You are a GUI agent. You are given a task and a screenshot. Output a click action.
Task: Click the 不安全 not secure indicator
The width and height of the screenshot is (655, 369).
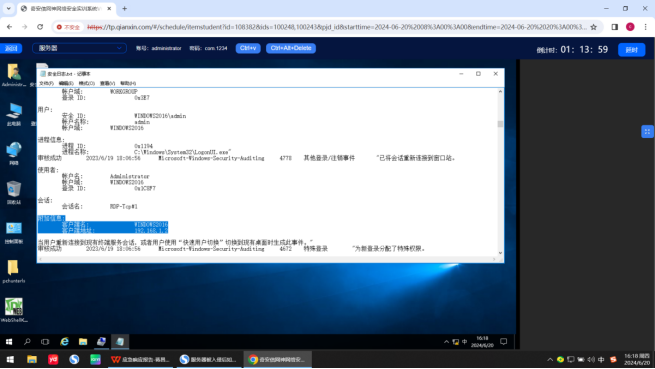[68, 27]
